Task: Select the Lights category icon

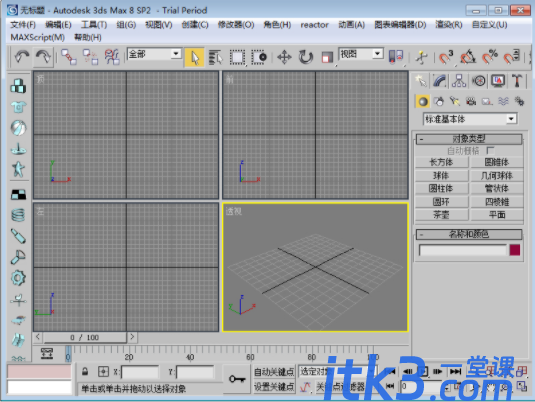Action: (455, 101)
